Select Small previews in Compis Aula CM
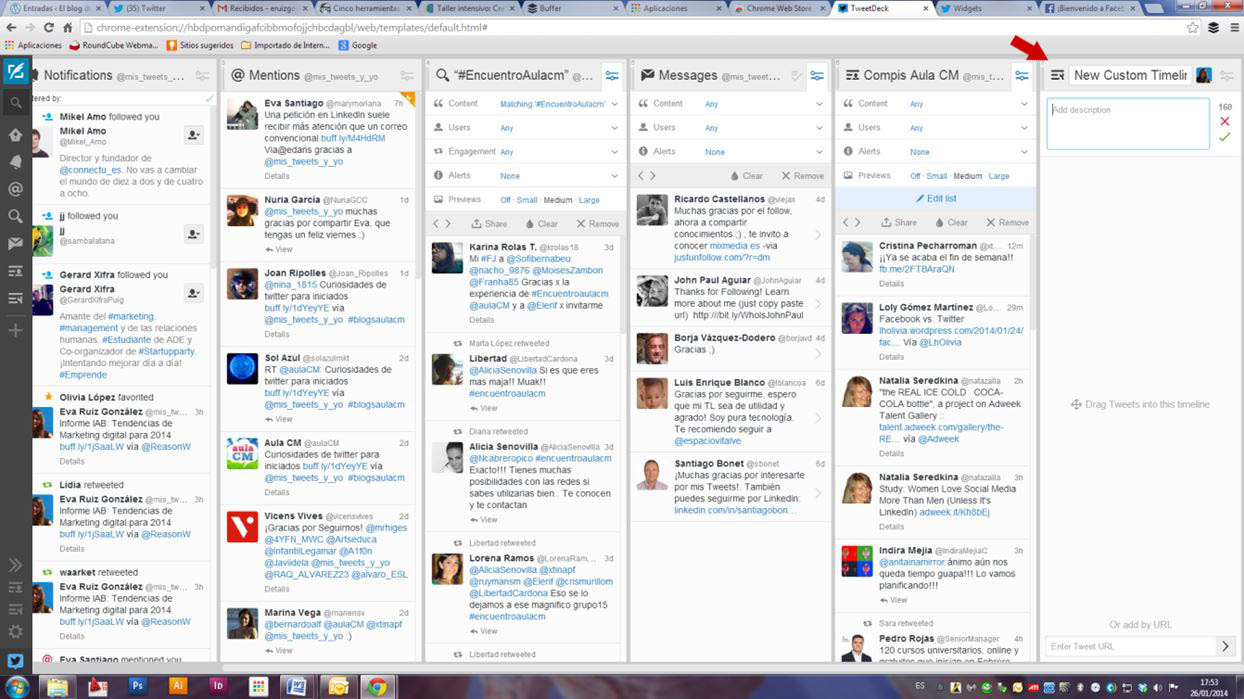This screenshot has height=699, width=1244. point(937,176)
